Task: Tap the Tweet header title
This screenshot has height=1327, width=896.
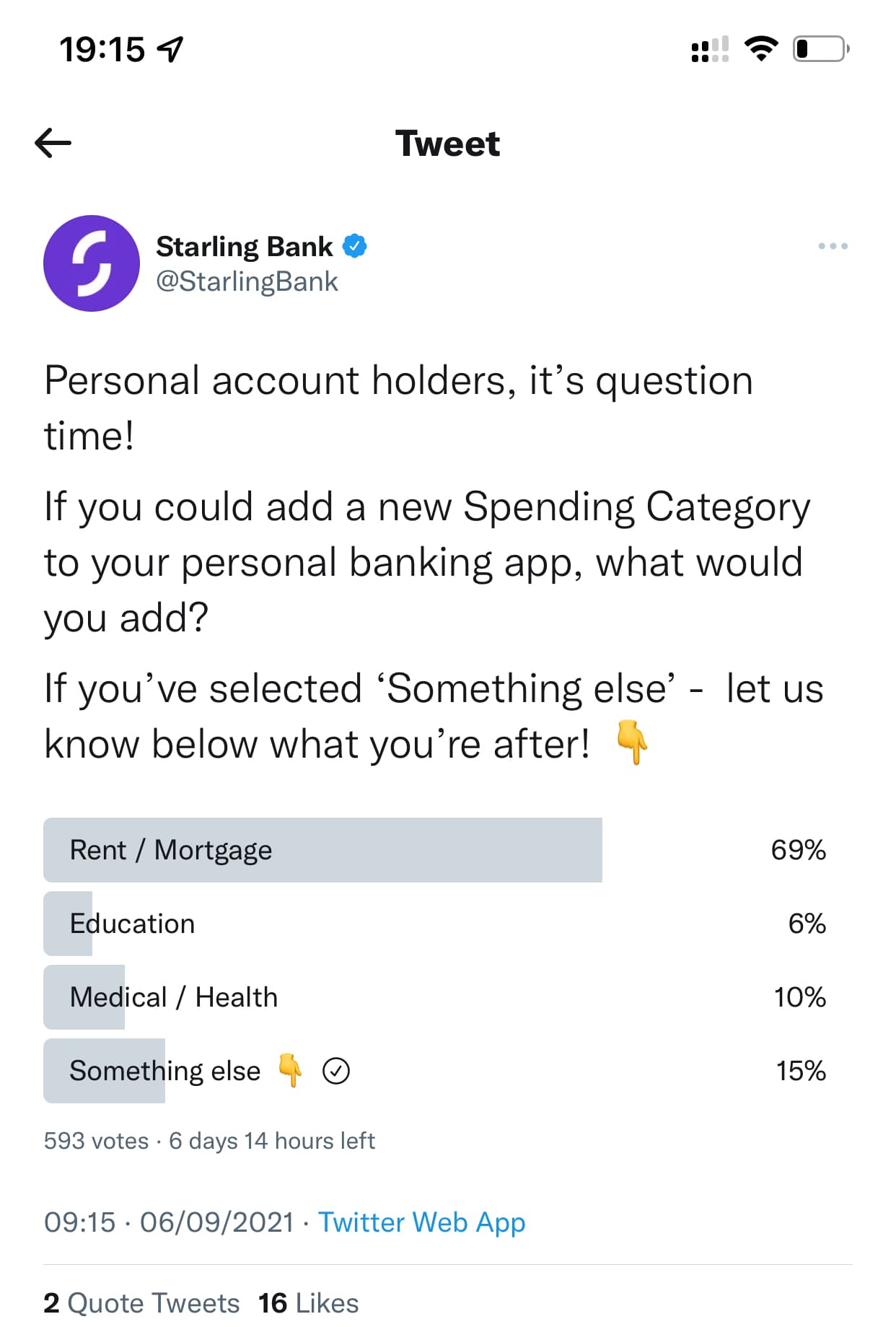Action: [x=447, y=143]
